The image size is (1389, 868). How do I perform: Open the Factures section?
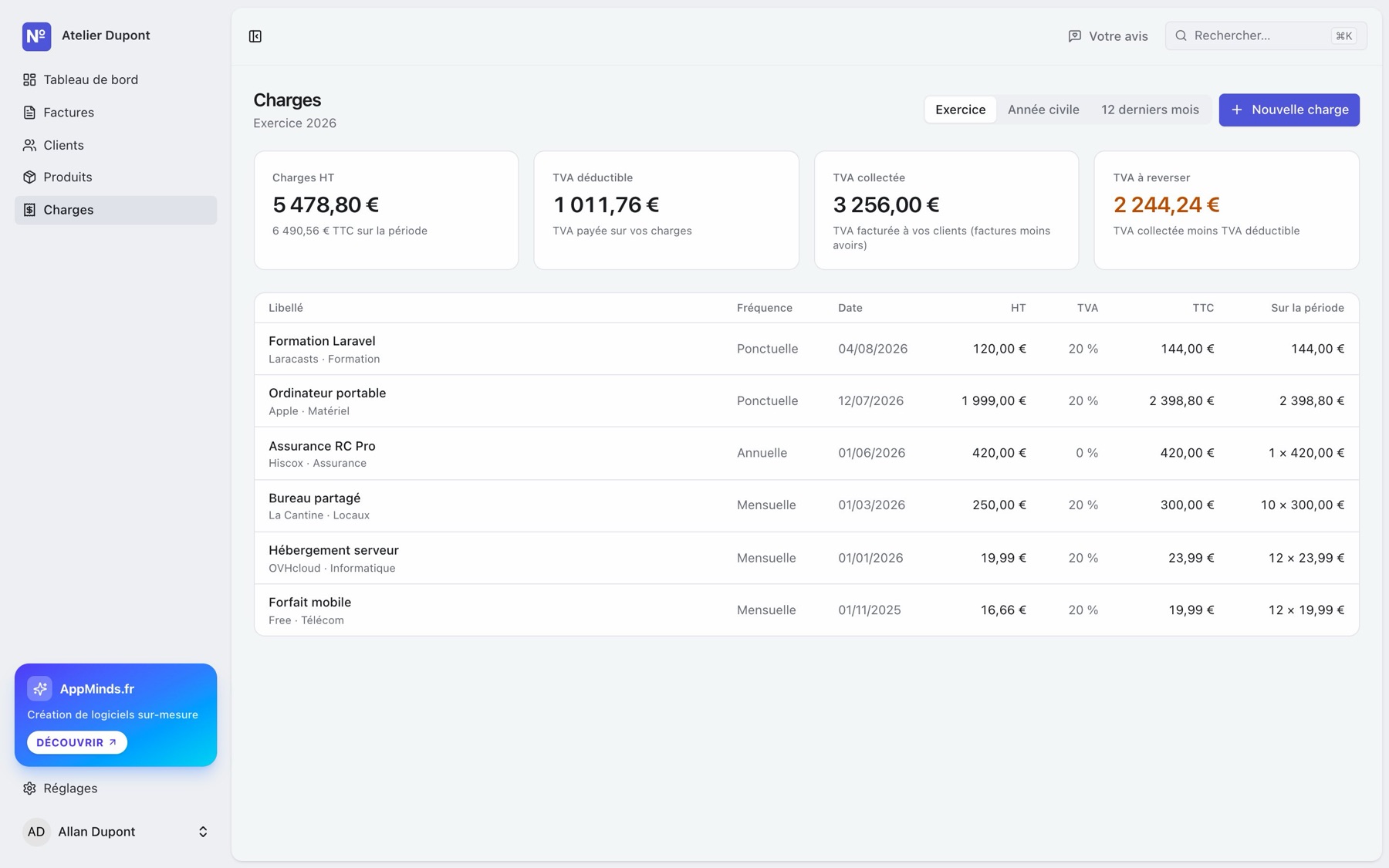116,113
